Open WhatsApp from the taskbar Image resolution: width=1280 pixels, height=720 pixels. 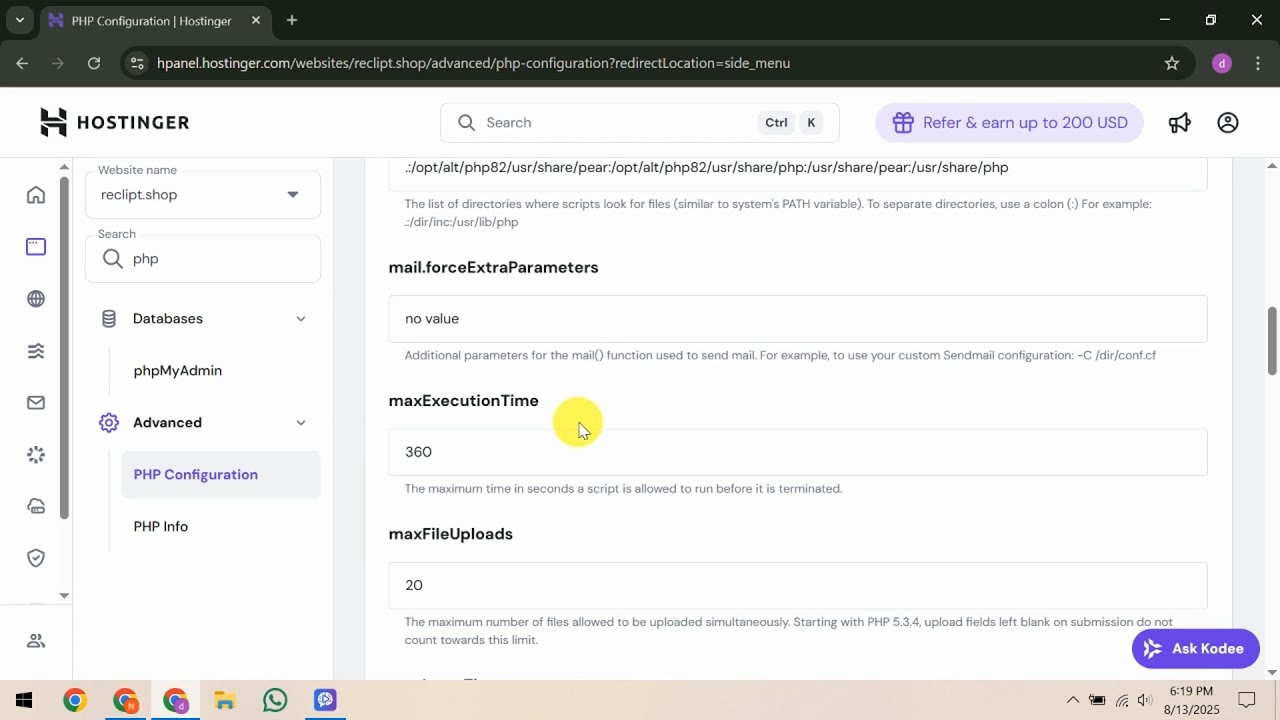pos(275,700)
